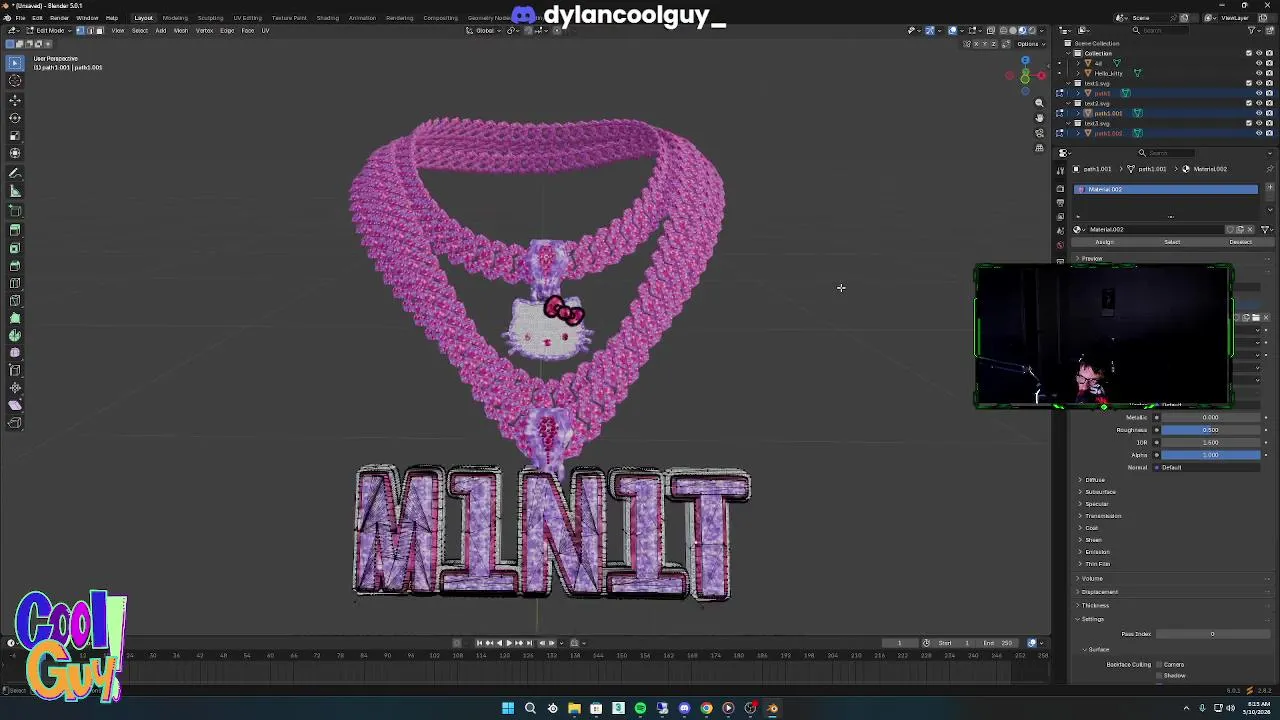Select the Rotate tool in the left toolbar
1280x720 pixels.
pyautogui.click(x=15, y=118)
